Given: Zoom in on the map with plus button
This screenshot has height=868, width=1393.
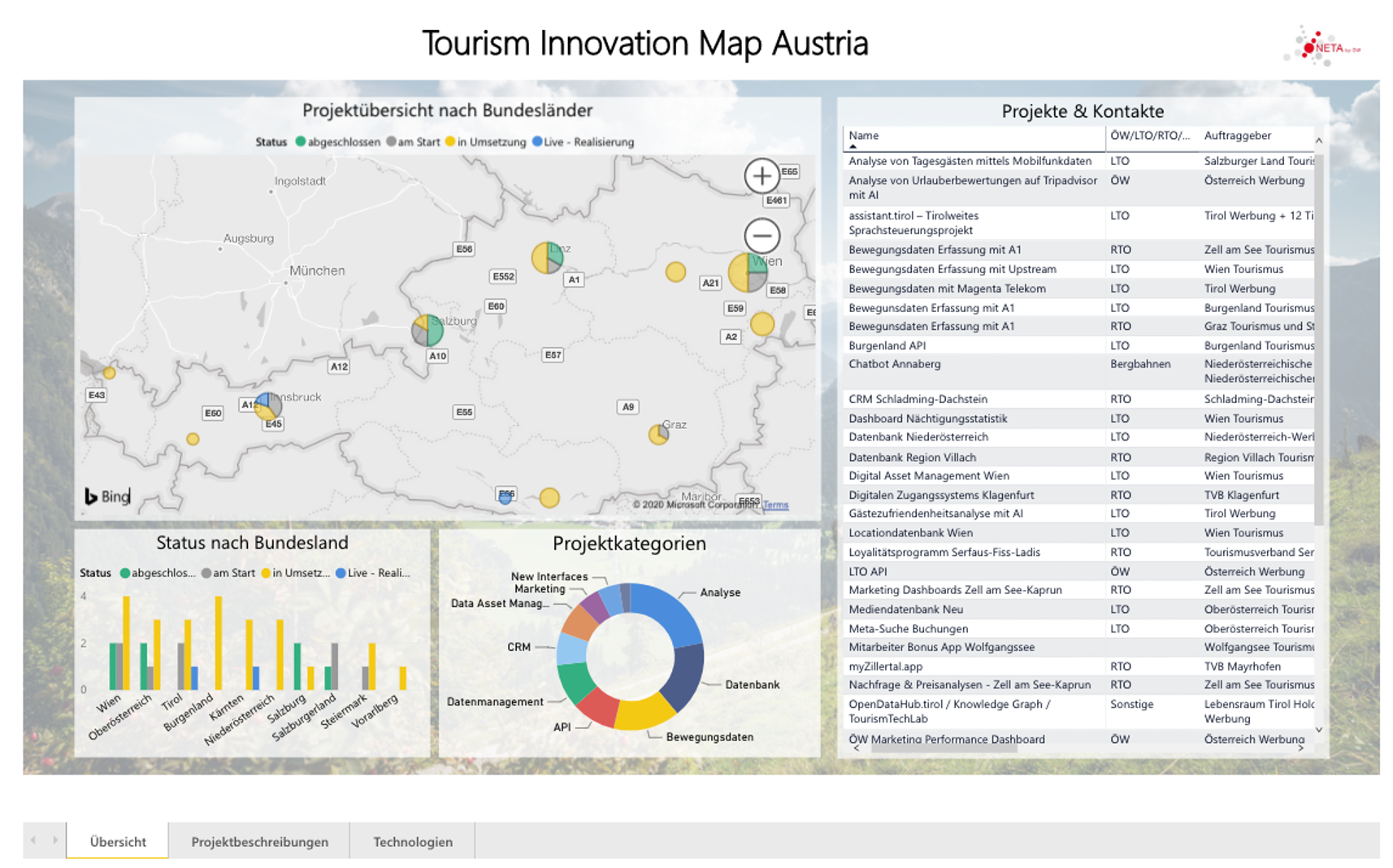Looking at the screenshot, I should pos(762,176).
